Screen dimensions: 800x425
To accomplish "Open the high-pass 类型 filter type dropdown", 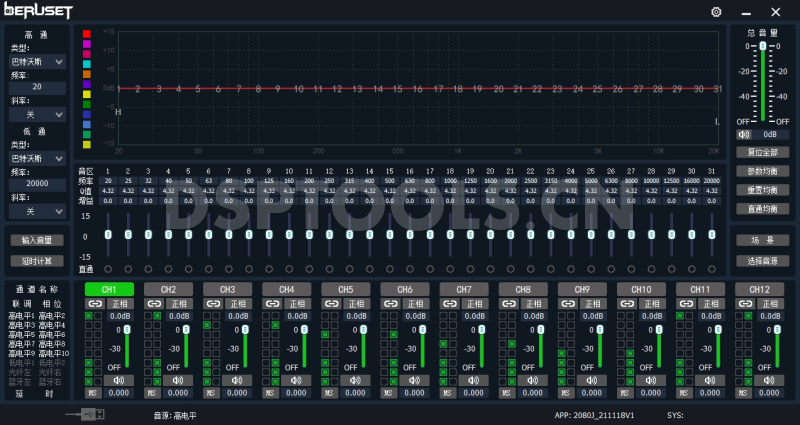I will (x=38, y=62).
